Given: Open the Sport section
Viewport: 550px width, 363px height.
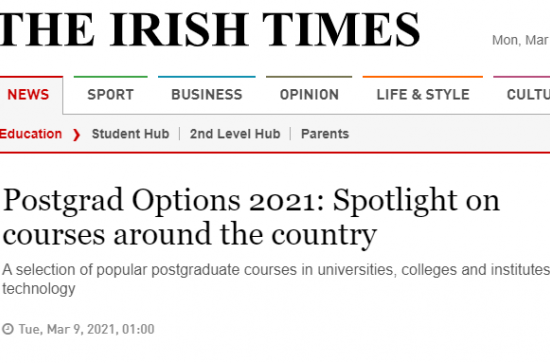Looking at the screenshot, I should coord(110,95).
